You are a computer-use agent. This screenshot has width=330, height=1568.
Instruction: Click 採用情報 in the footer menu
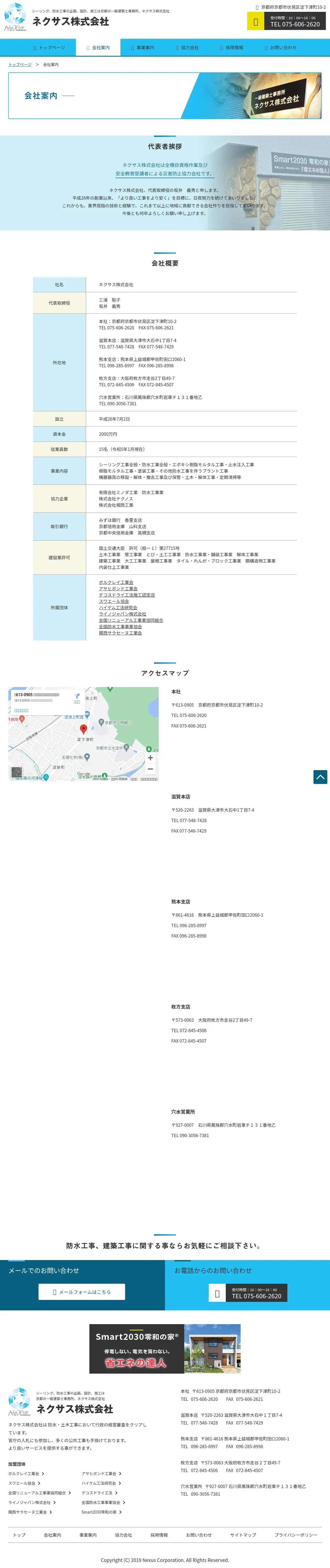[159, 1535]
